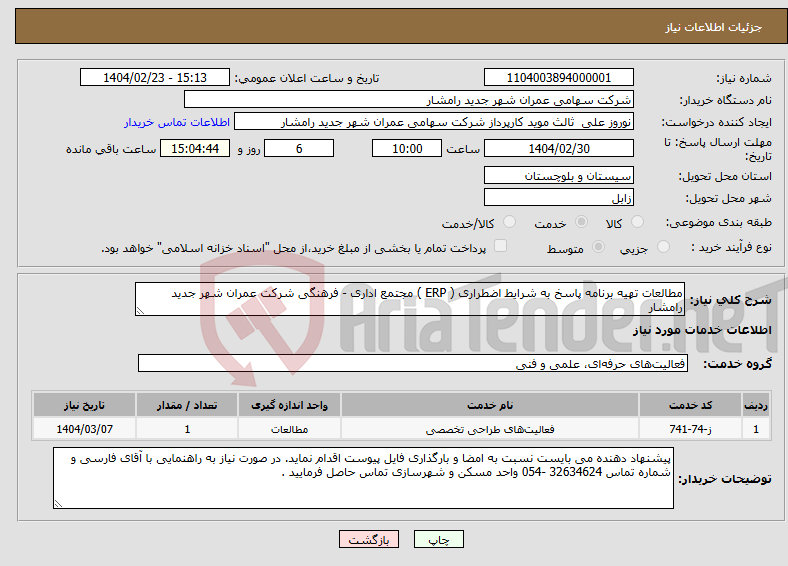Image resolution: width=788 pixels, height=566 pixels.
Task: Click the province field سیستان و بلوچستان
Action: (x=558, y=175)
